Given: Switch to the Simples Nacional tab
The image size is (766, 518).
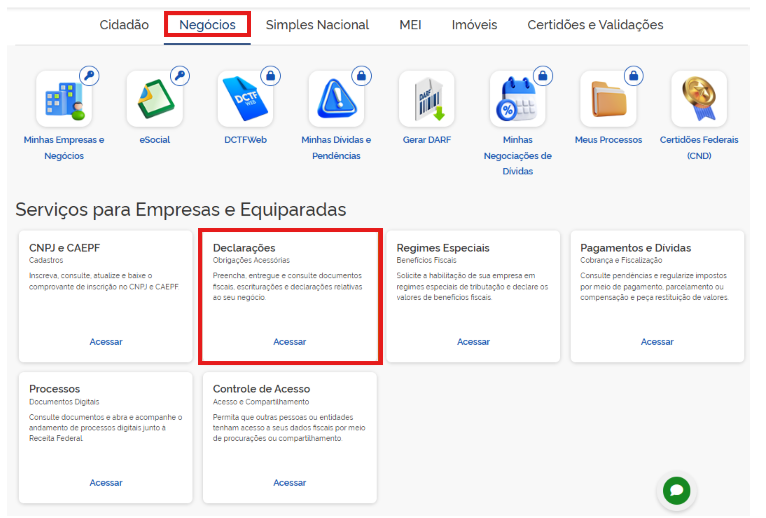Looking at the screenshot, I should (317, 25).
